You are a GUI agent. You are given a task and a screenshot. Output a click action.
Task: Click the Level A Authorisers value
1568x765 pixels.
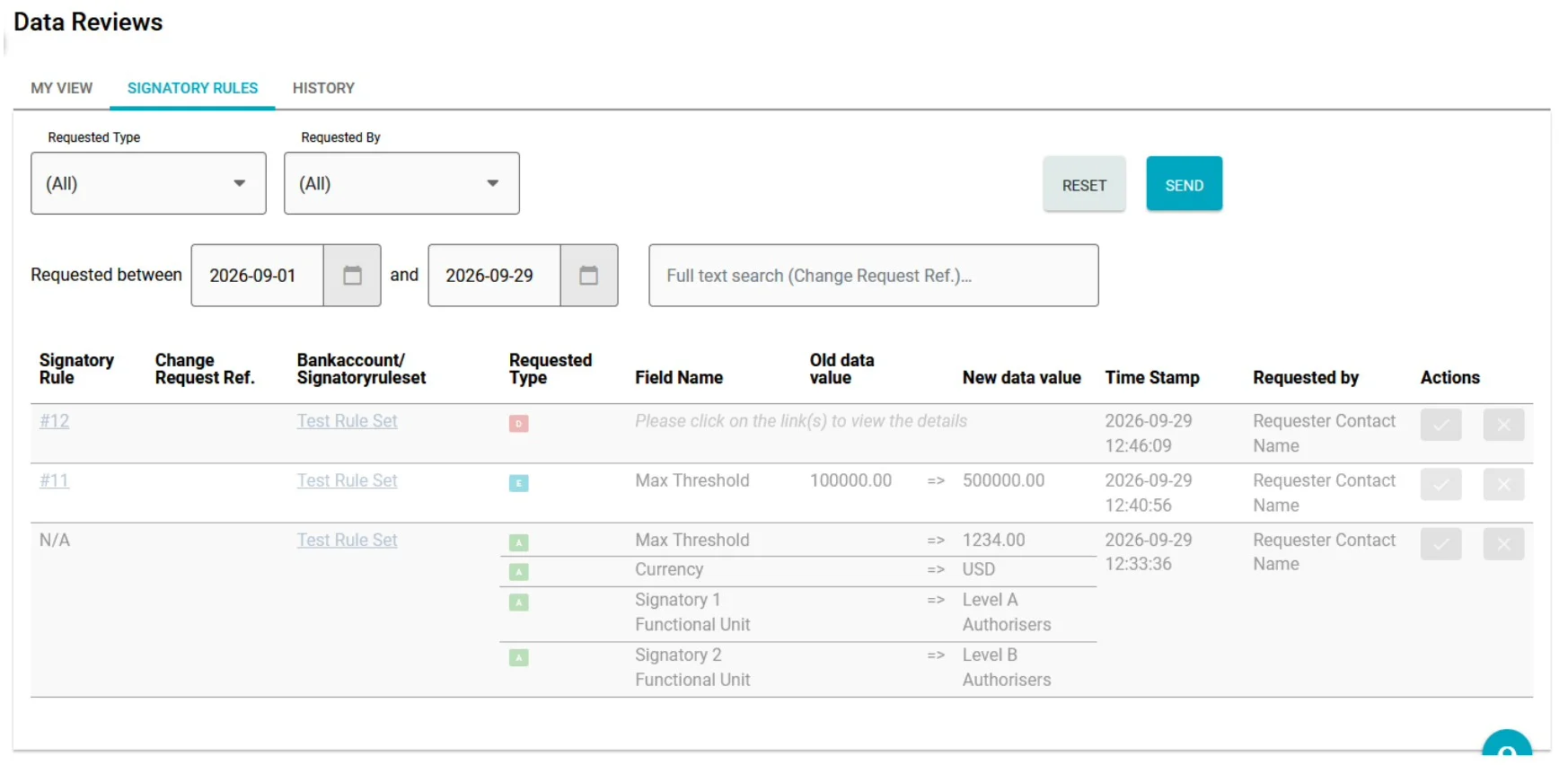[1007, 612]
